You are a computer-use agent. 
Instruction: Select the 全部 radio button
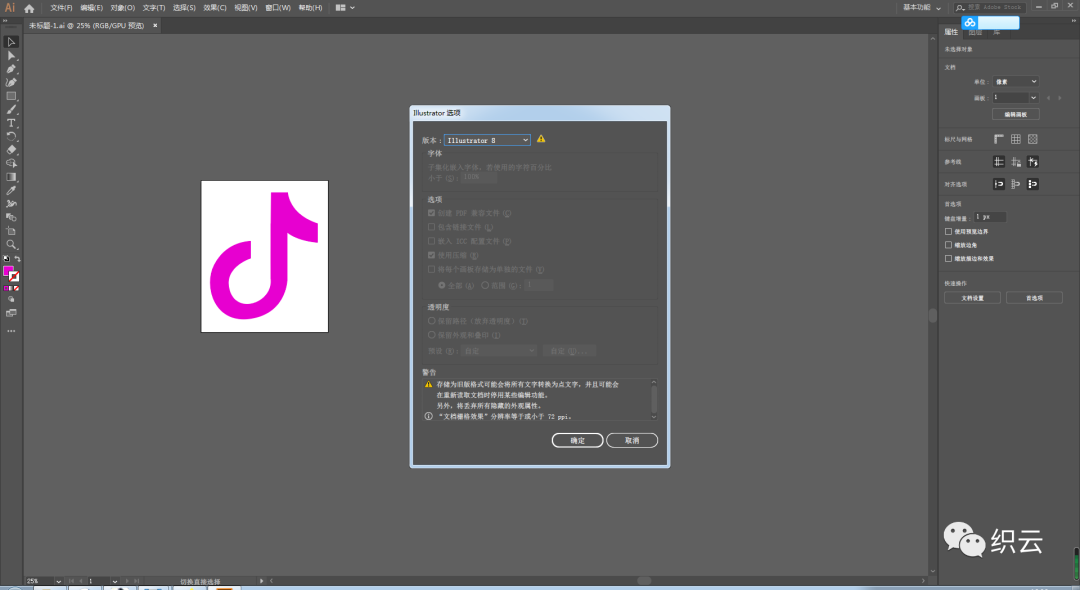442,285
